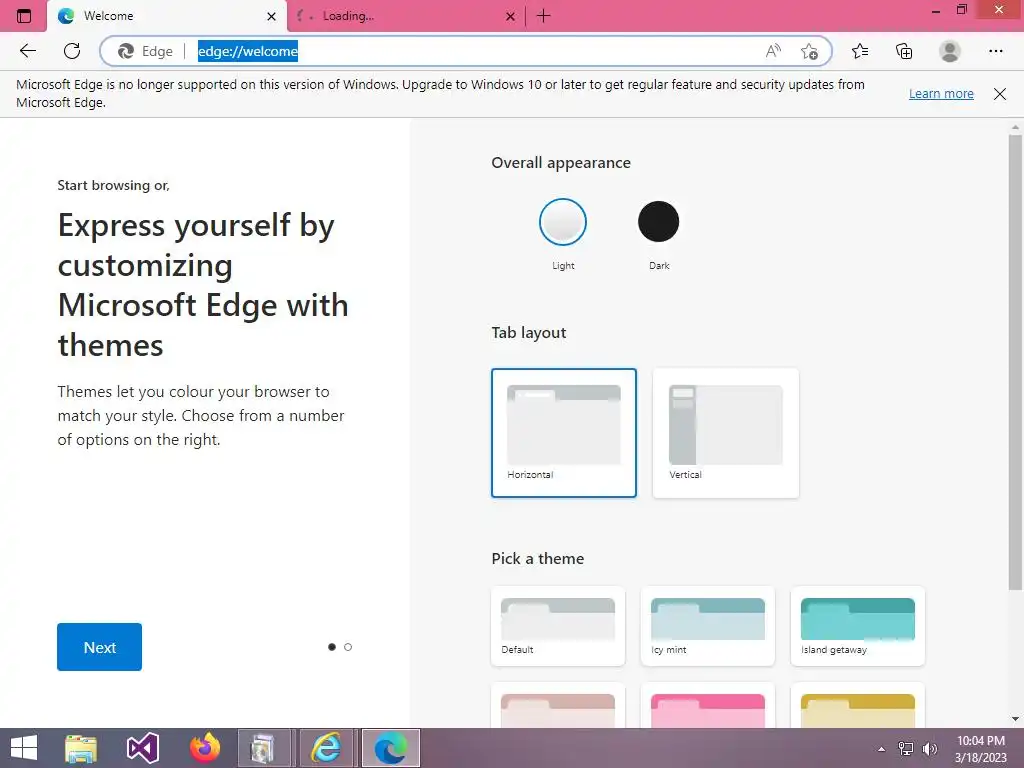The height and width of the screenshot is (768, 1024).
Task: Pick the golden yellow theme in the second row
Action: (857, 707)
